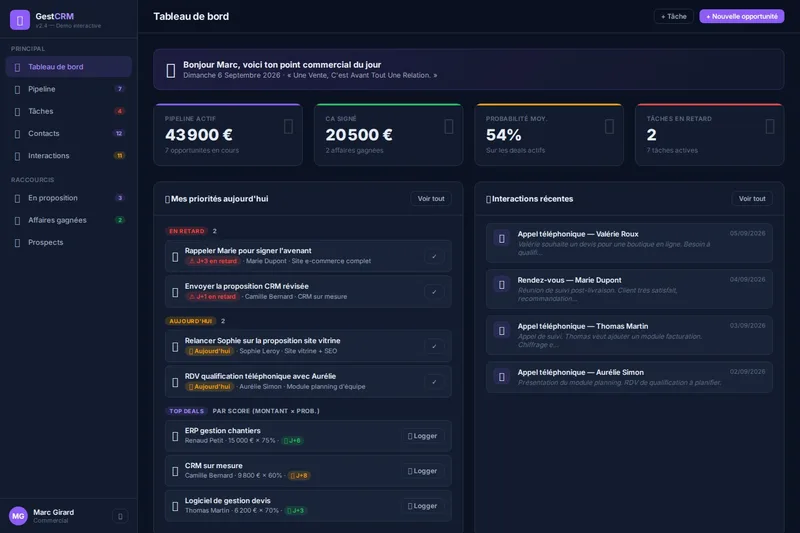The height and width of the screenshot is (533, 800).
Task: Click the Aurélie Simon phone call icon
Action: click(502, 376)
